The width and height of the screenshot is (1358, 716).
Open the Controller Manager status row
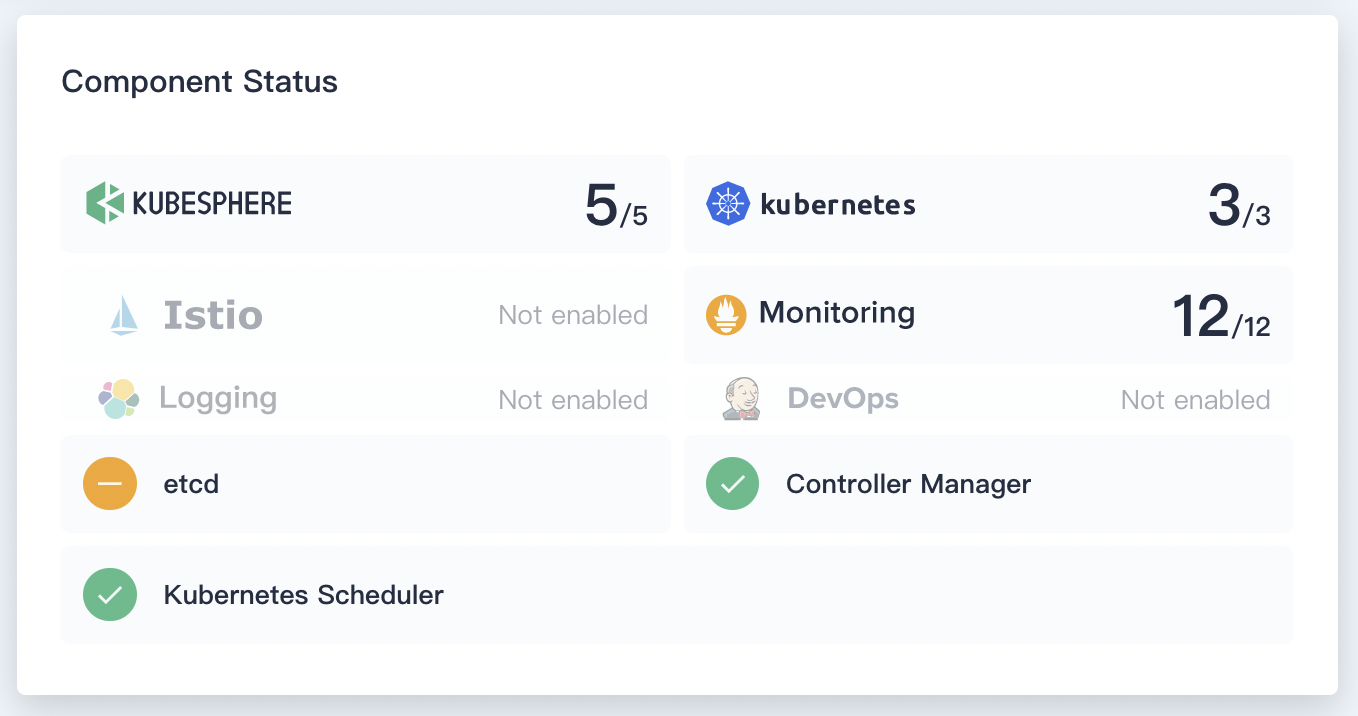click(x=988, y=483)
